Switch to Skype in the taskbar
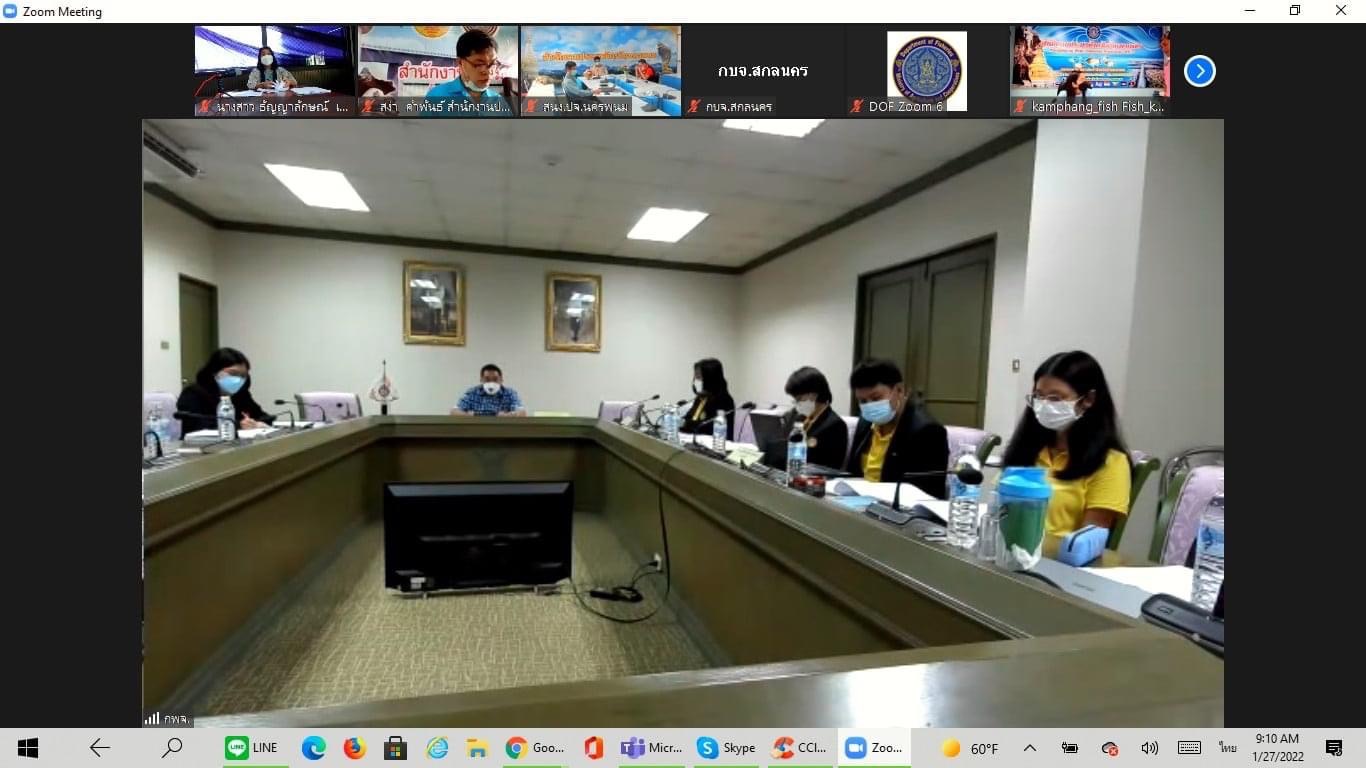This screenshot has height=768, width=1366. [x=727, y=748]
